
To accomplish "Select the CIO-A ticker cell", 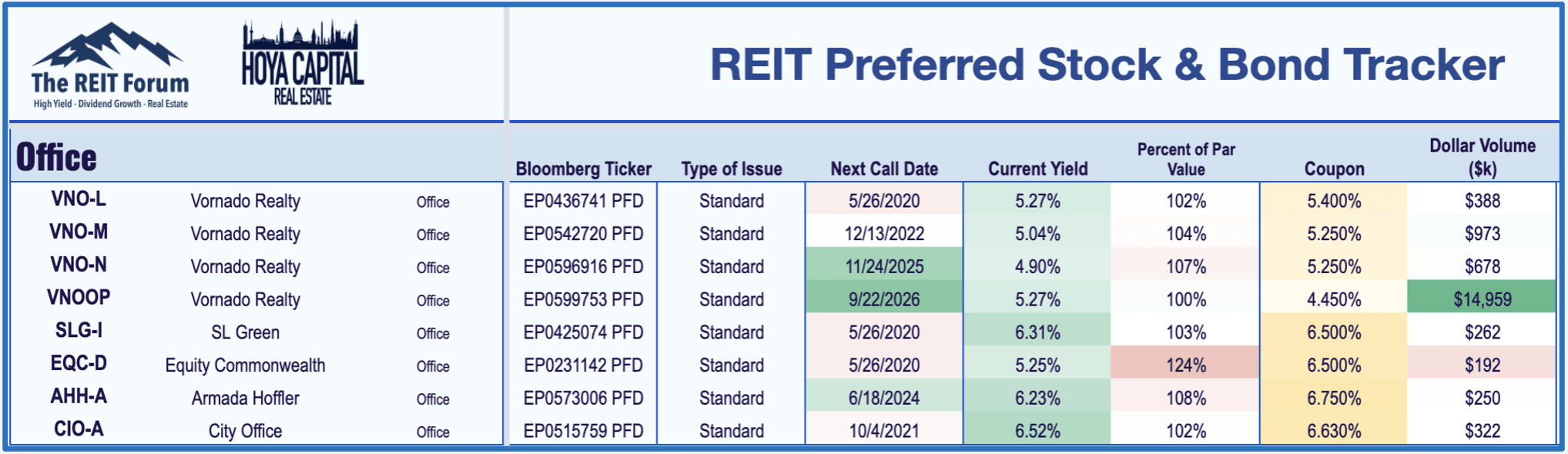I will [79, 429].
